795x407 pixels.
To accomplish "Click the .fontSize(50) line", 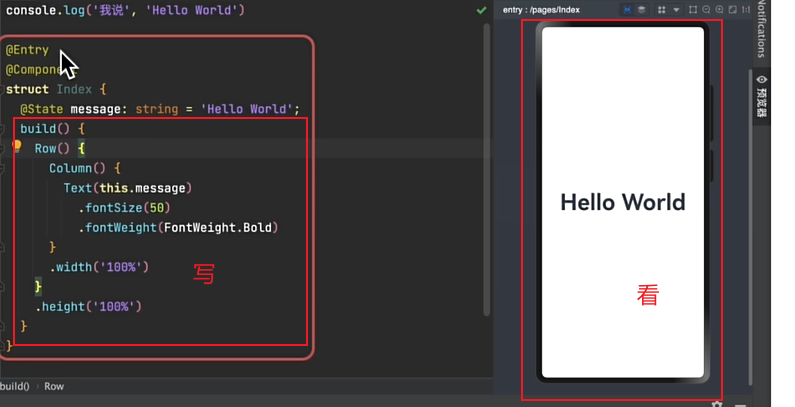I will click(124, 208).
